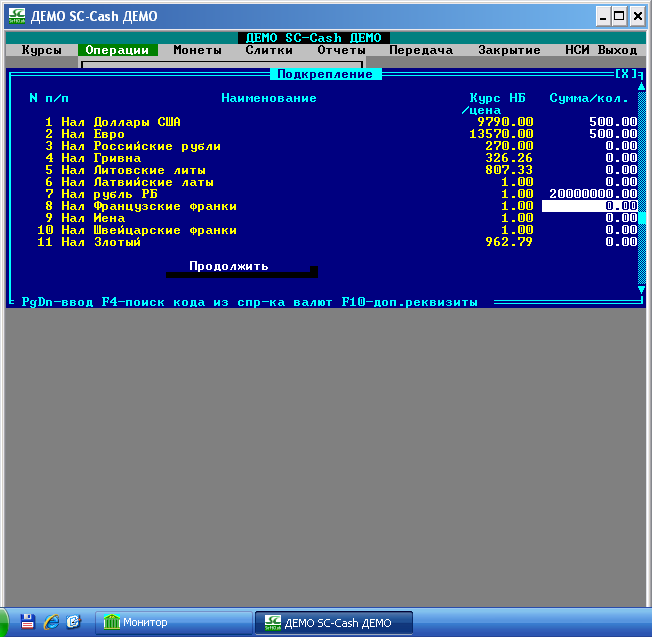Screen dimensions: 652x637
Task: Click the Продолжить button
Action: pyautogui.click(x=238, y=266)
